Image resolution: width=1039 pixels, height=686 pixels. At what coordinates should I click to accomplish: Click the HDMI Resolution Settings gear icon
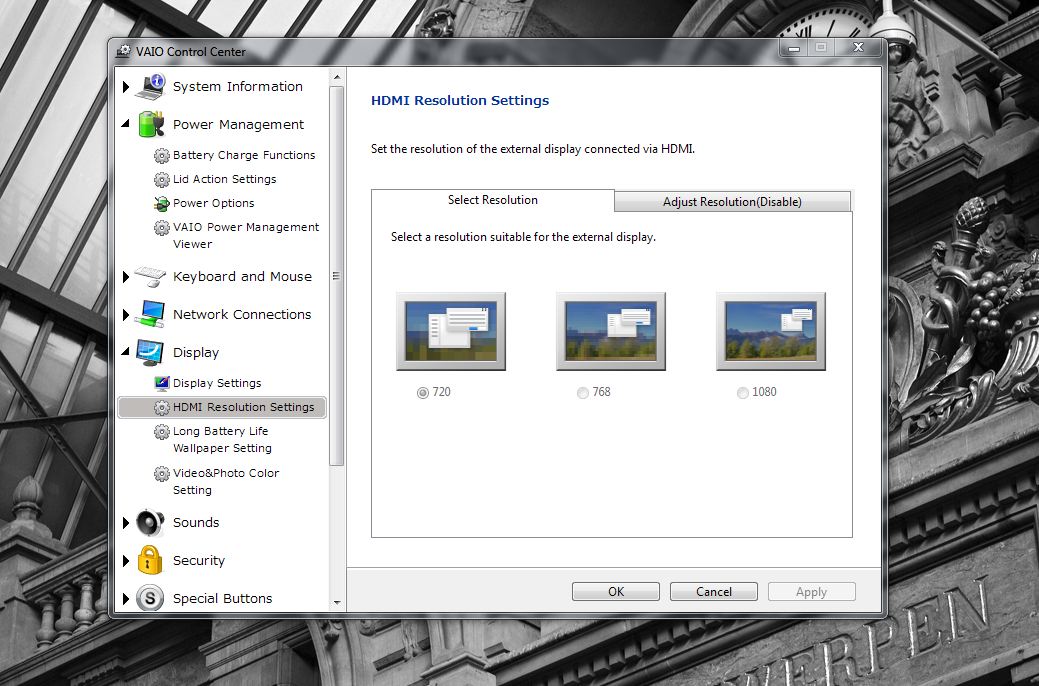coord(162,407)
